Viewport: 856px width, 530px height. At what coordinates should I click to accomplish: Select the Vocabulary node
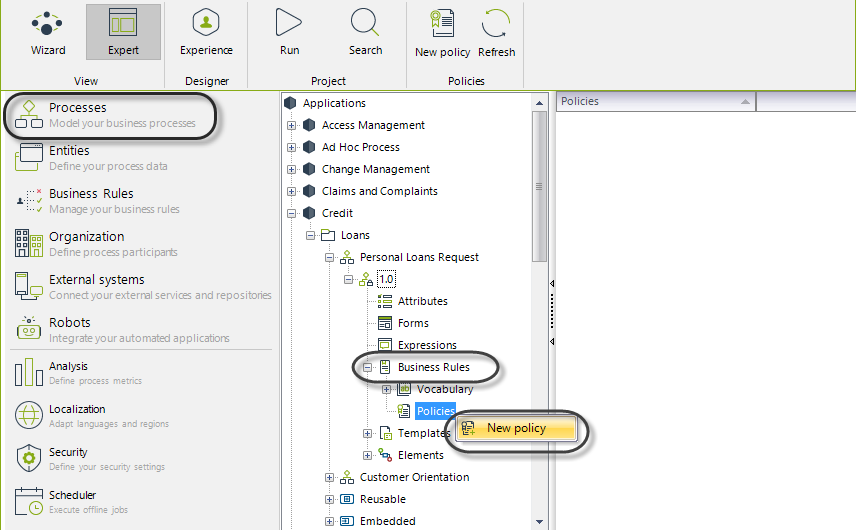[444, 389]
